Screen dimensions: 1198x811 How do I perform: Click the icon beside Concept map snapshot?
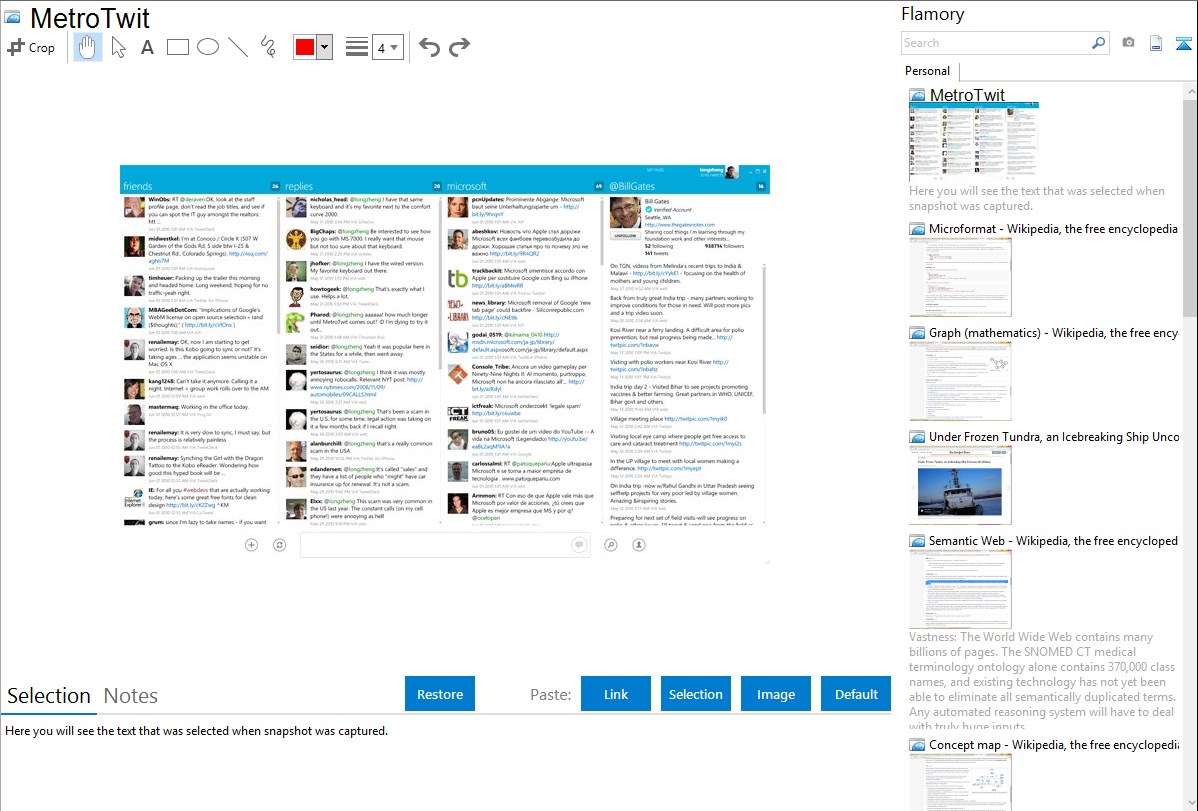click(917, 744)
